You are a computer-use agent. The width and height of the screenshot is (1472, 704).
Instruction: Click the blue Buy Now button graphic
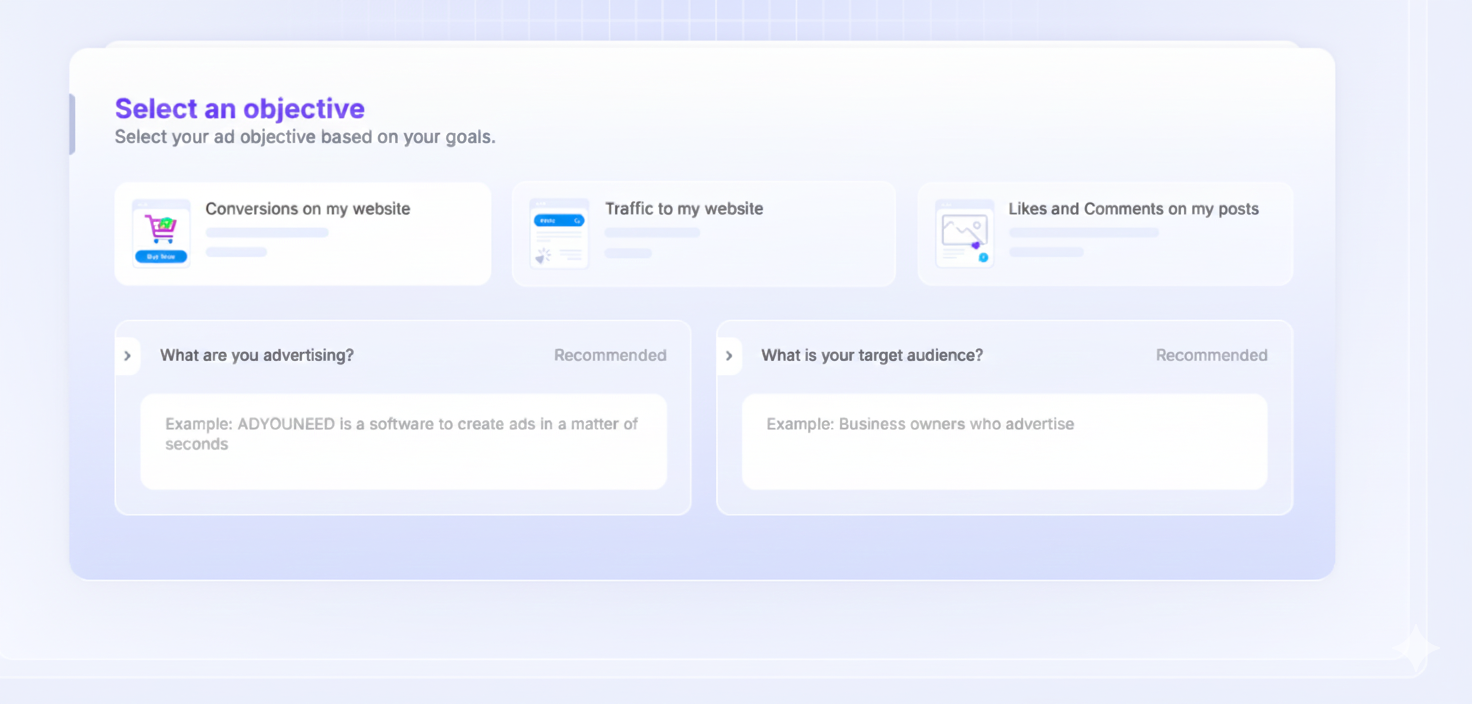pyautogui.click(x=161, y=257)
